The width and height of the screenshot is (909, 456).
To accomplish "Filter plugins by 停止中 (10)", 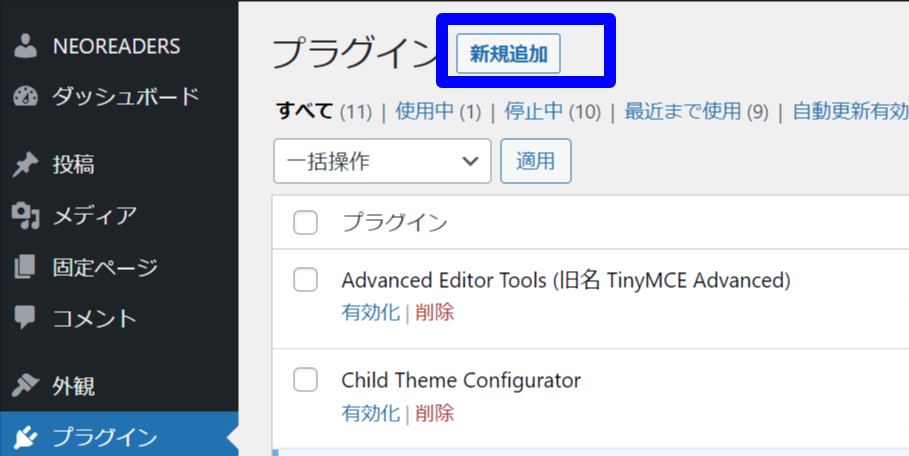I will [x=552, y=111].
